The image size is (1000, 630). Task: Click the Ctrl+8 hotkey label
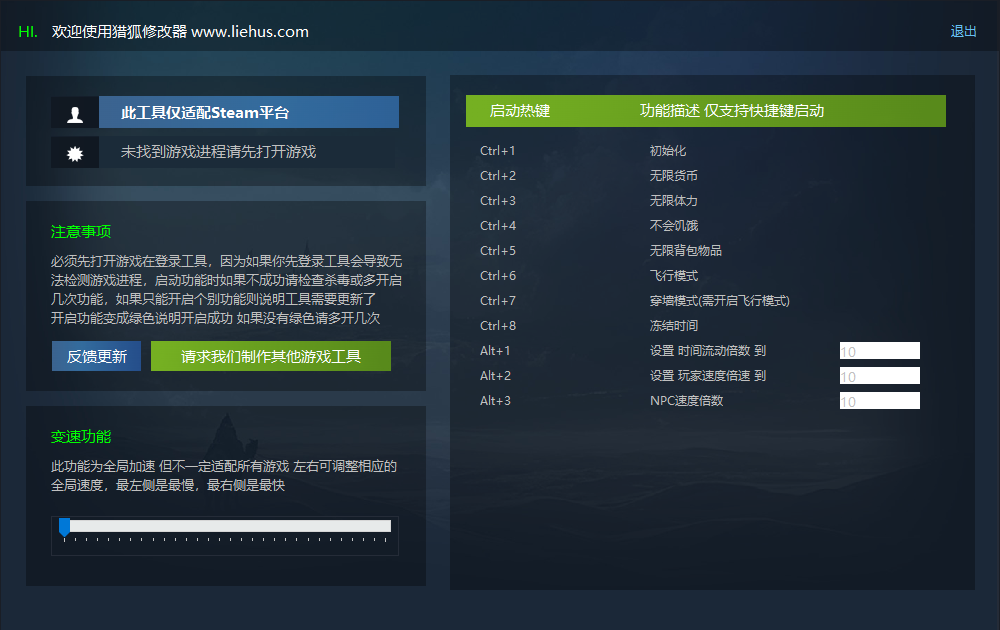(x=498, y=326)
